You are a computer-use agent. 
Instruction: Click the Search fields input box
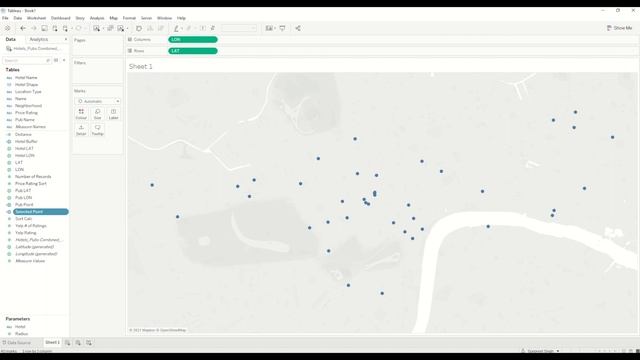[x=27, y=60]
